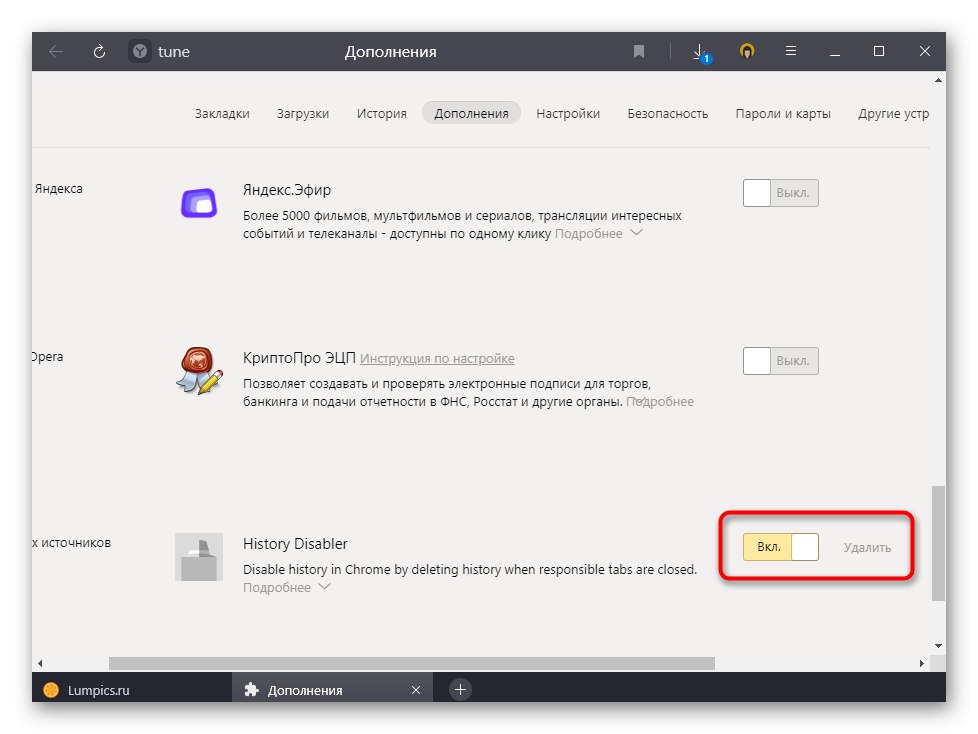Click the Lumpics.ru orange tab favicon
Image resolution: width=978 pixels, height=734 pixels.
tap(51, 690)
